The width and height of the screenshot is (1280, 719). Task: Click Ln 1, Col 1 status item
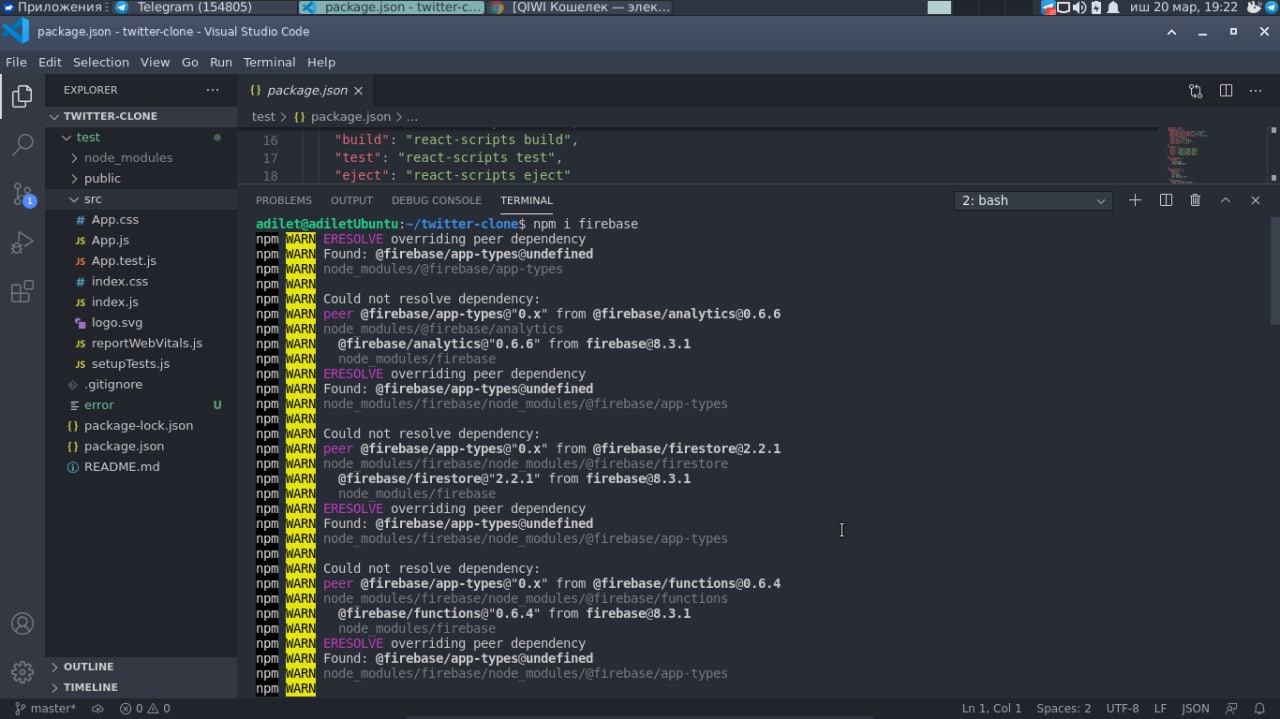[991, 708]
